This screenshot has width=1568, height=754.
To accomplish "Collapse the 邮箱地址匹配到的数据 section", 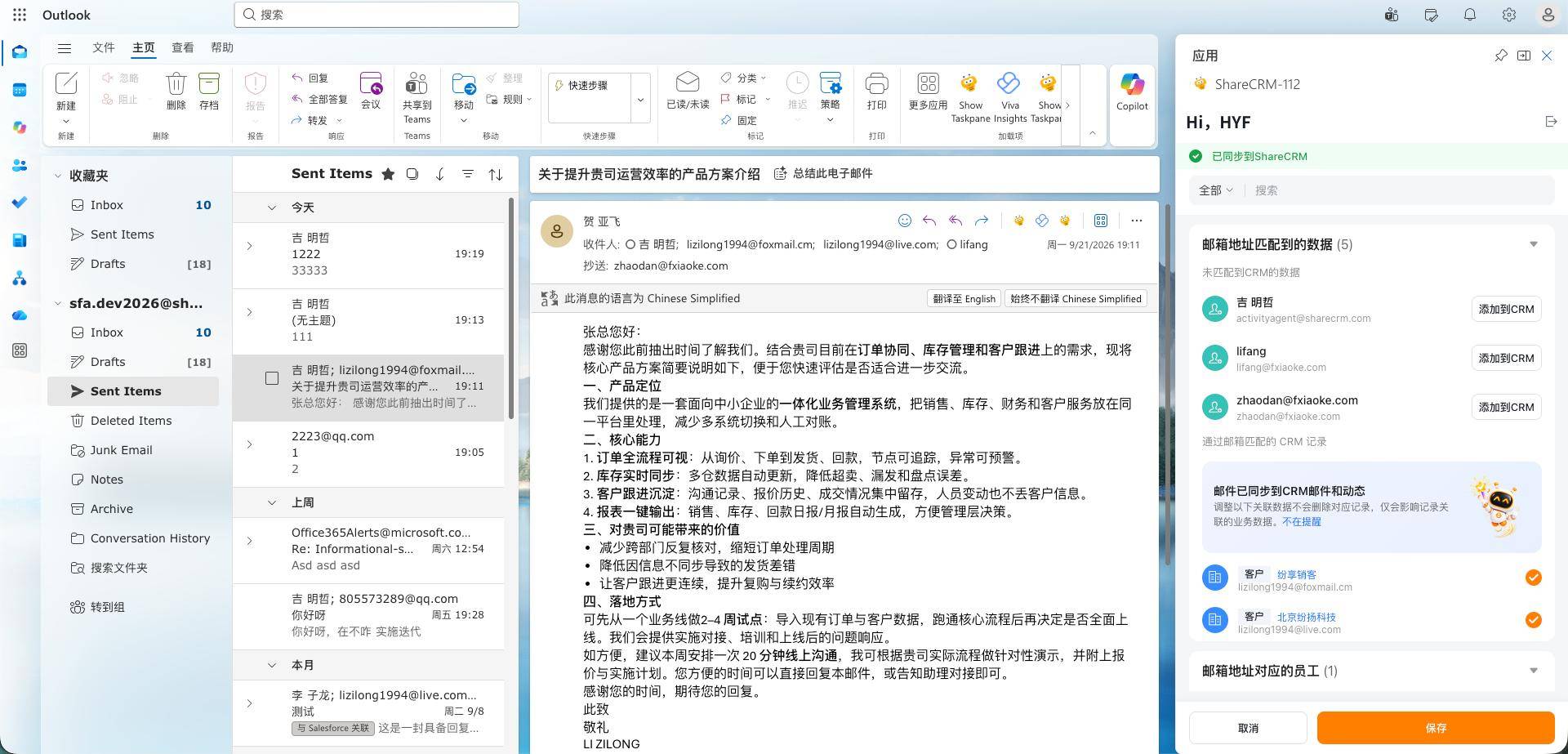I will [1533, 244].
